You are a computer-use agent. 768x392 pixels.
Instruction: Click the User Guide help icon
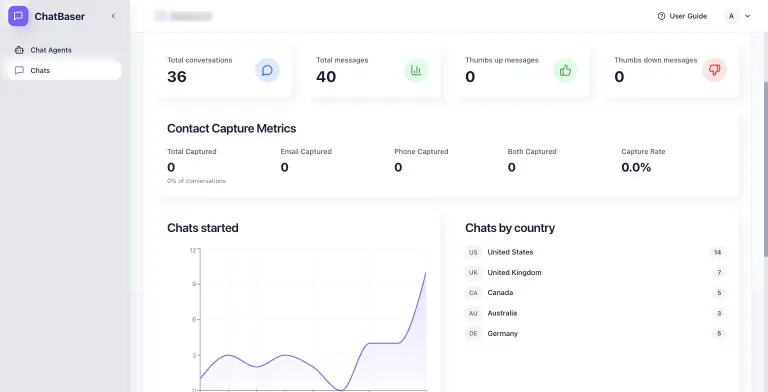point(661,16)
